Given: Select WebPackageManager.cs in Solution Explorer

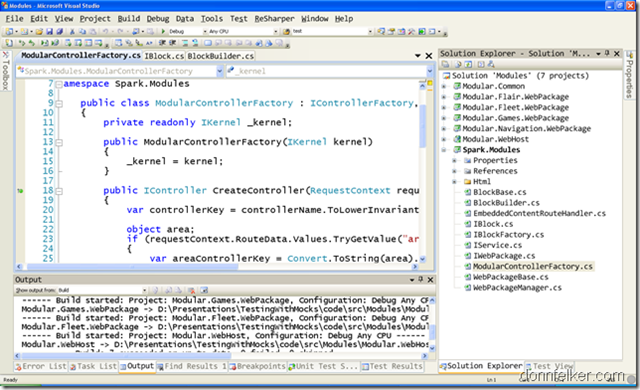Looking at the screenshot, I should click(517, 288).
